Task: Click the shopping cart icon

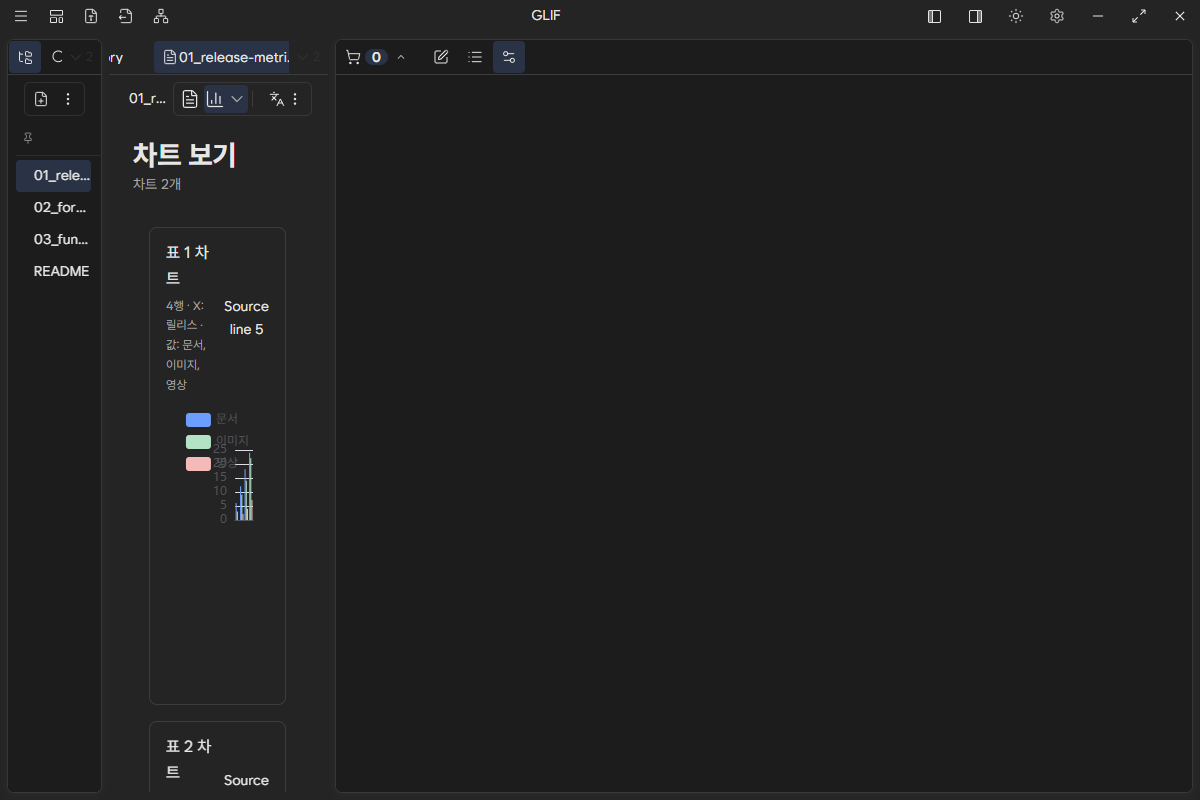Action: pyautogui.click(x=353, y=57)
